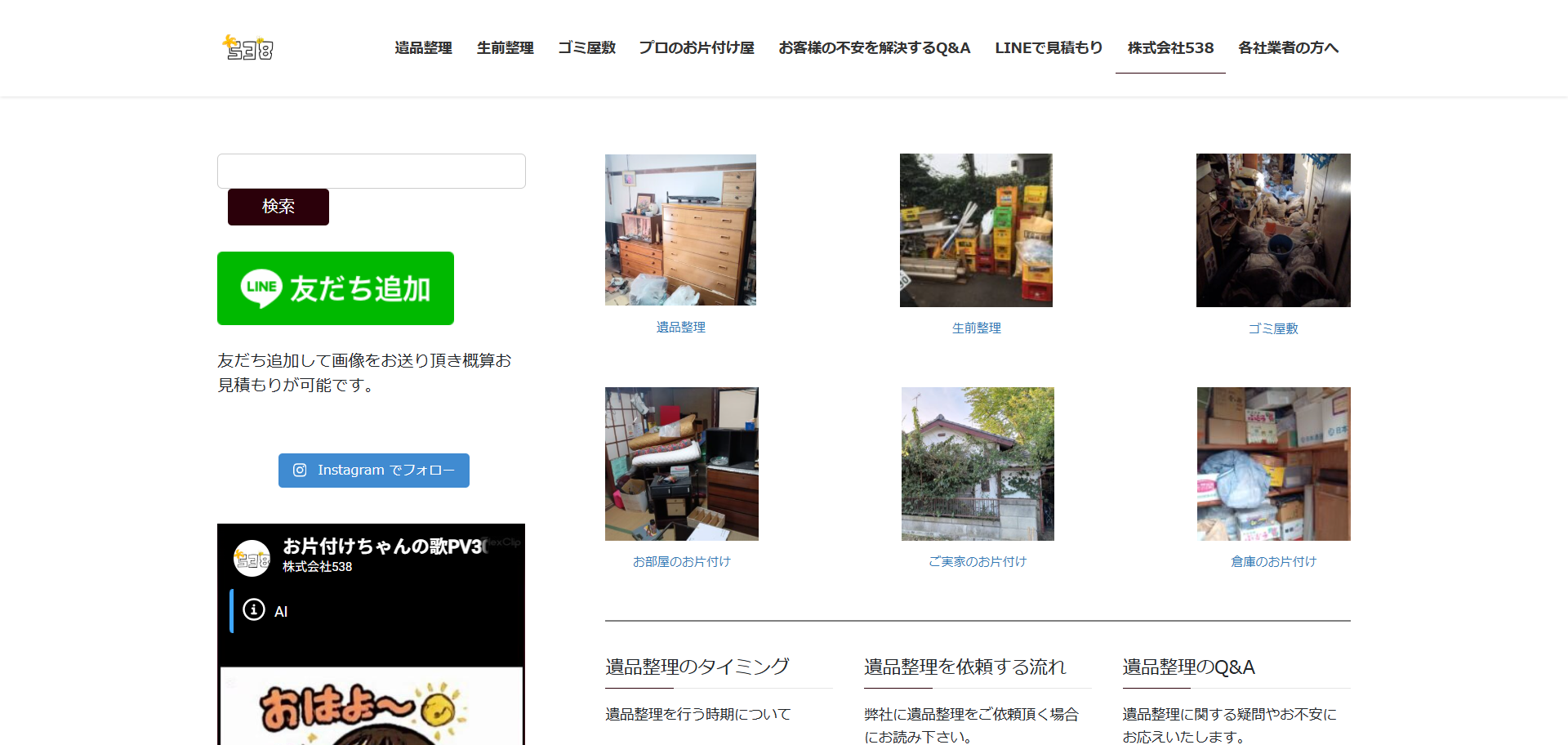Open the 生前整理 menu item
The height and width of the screenshot is (745, 1568).
tap(505, 48)
